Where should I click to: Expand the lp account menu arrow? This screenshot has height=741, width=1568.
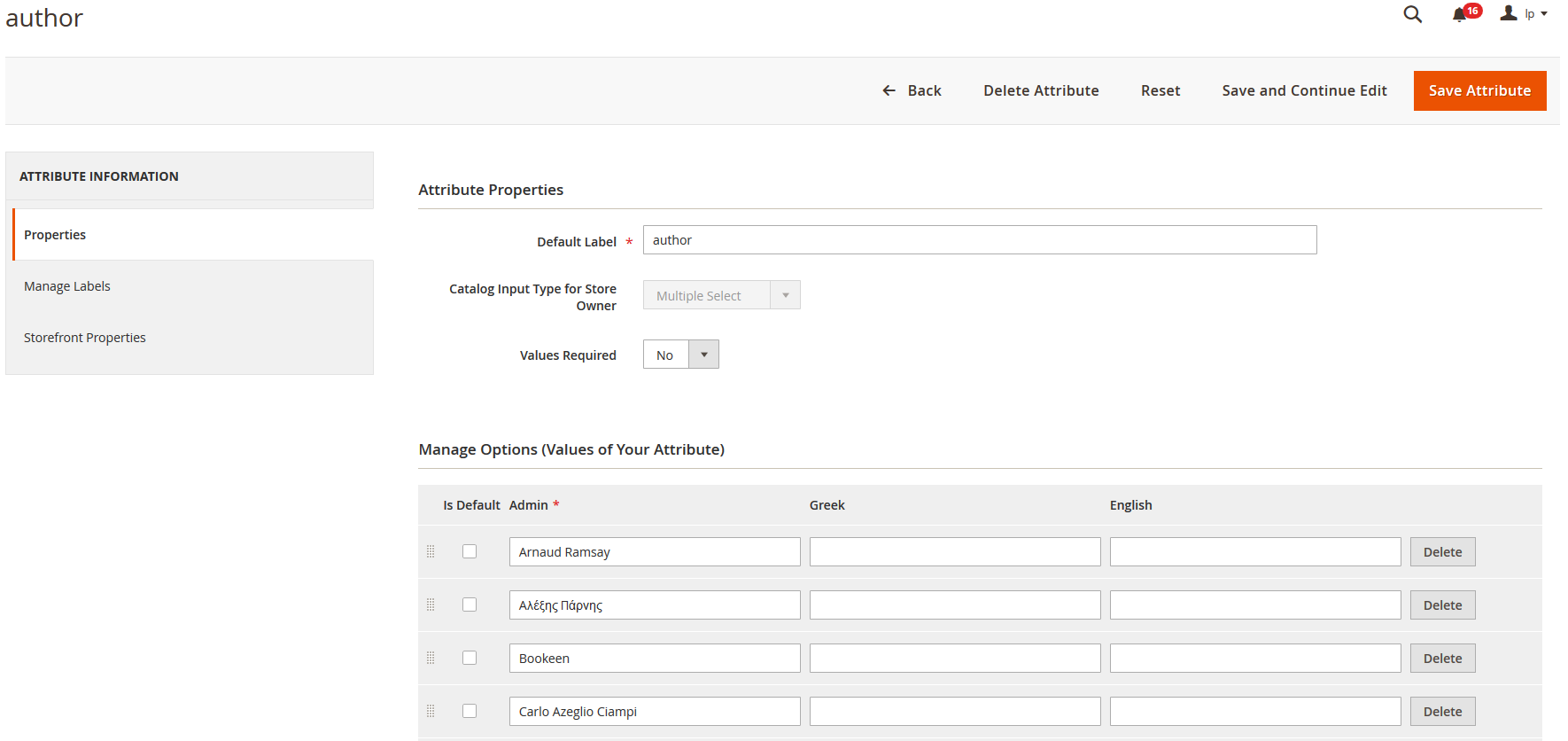click(1544, 14)
